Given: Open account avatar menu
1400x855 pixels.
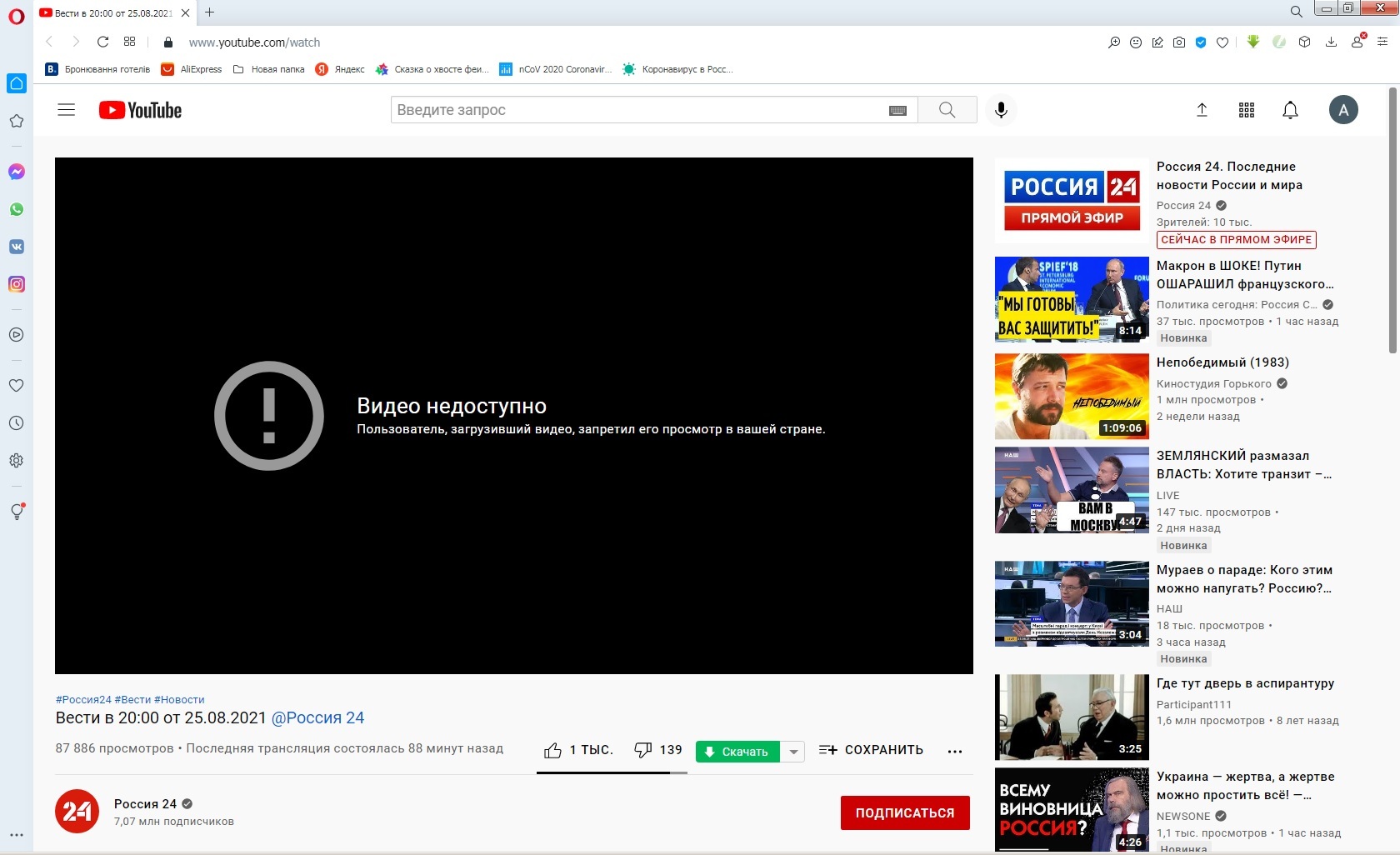Looking at the screenshot, I should pos(1343,110).
